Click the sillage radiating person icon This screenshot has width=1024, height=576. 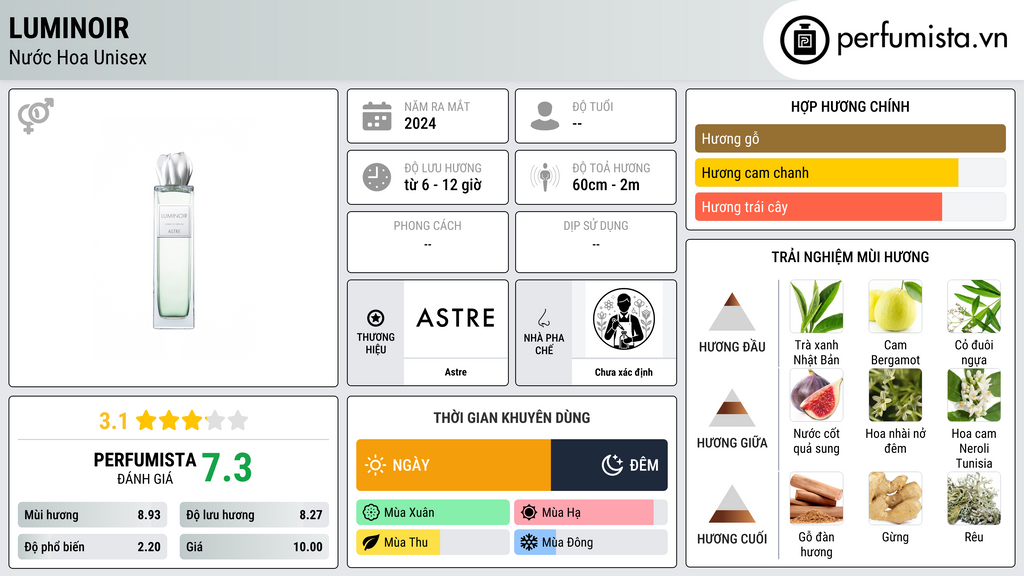point(545,177)
